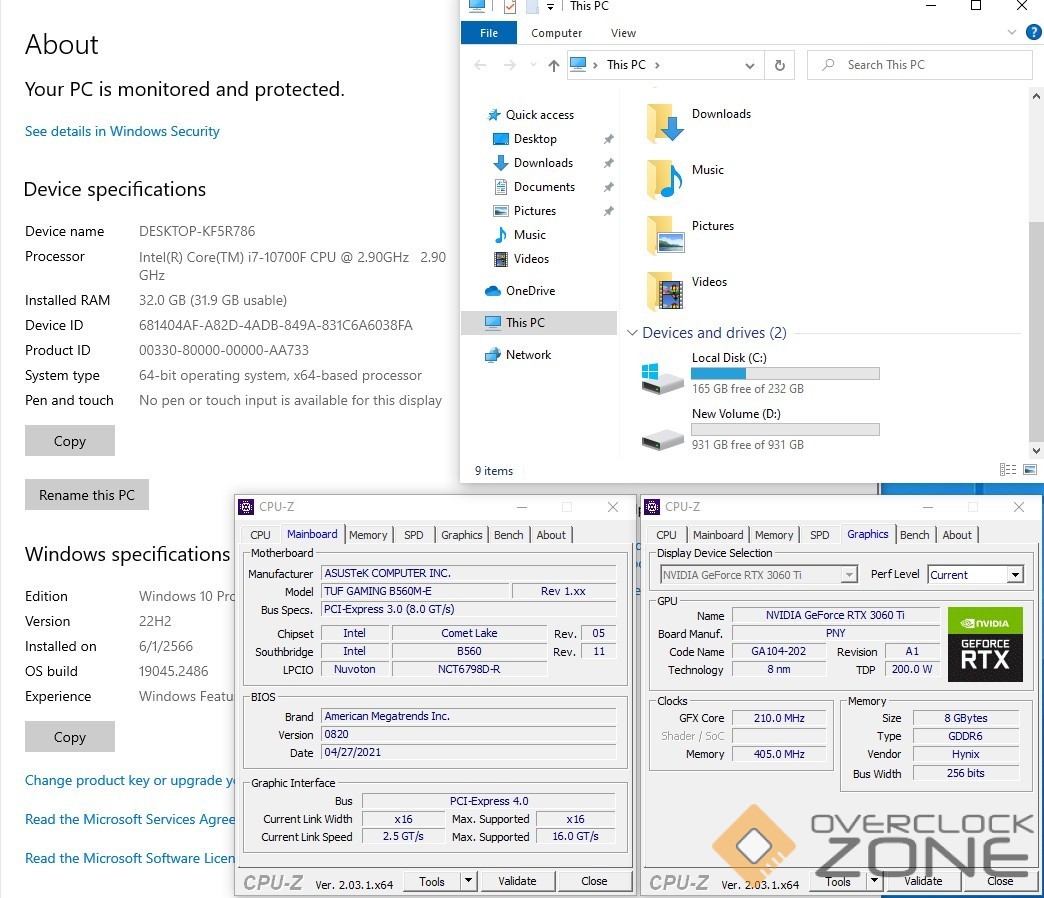Click the Refresh button in address bar
This screenshot has height=898, width=1044.
[780, 65]
